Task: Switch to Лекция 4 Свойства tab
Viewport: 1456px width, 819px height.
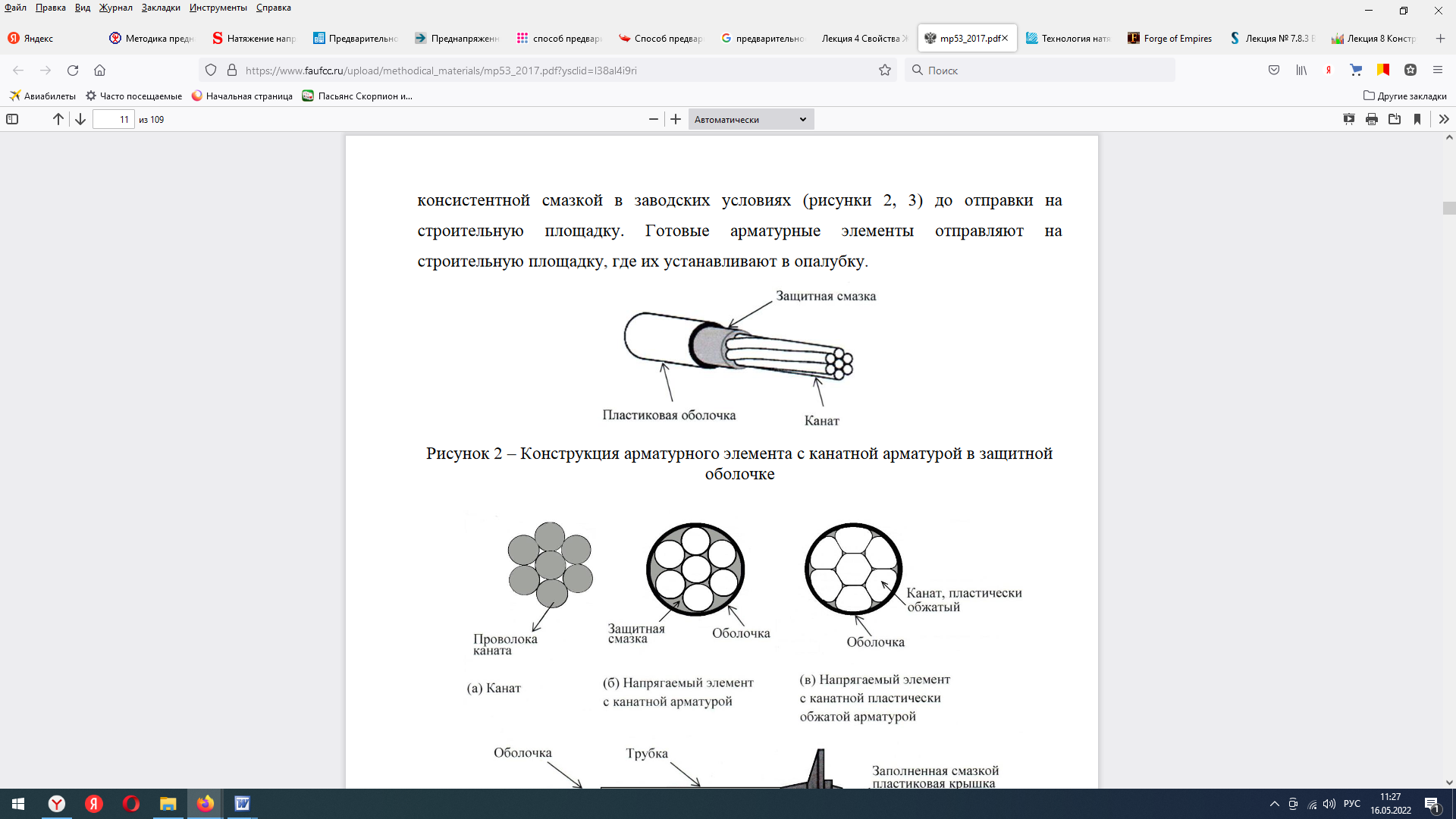Action: pos(864,39)
